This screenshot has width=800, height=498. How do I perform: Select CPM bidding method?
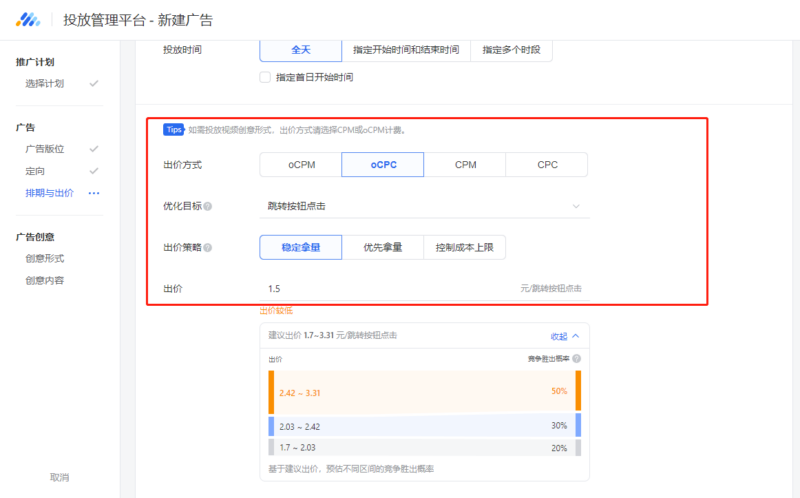(465, 164)
